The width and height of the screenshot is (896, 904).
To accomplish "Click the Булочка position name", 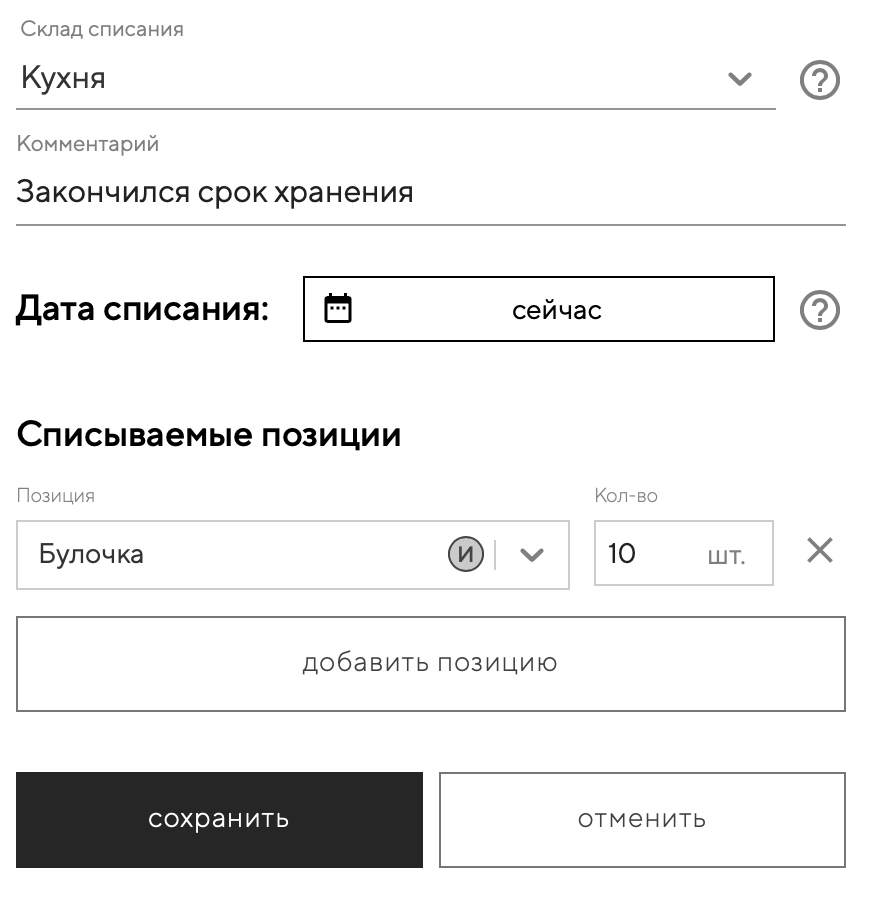I will 91,554.
